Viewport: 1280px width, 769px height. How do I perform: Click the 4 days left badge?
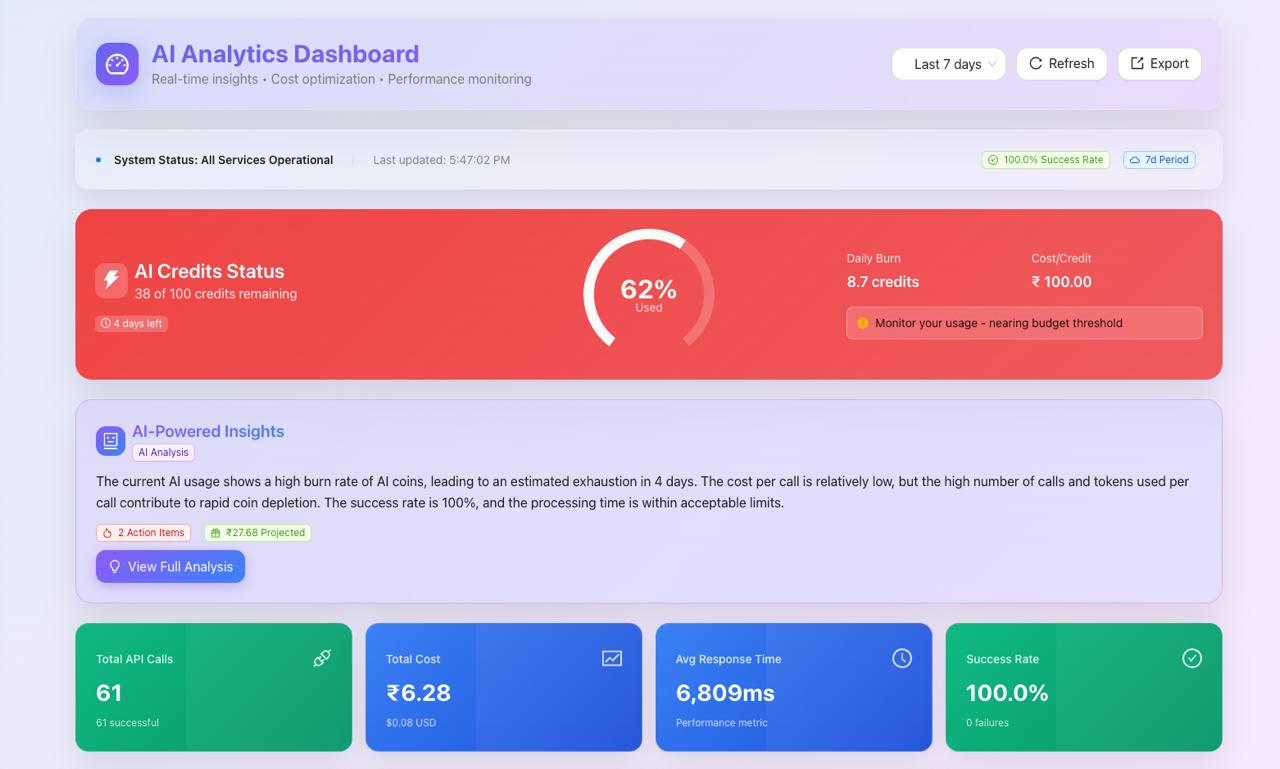click(x=132, y=324)
